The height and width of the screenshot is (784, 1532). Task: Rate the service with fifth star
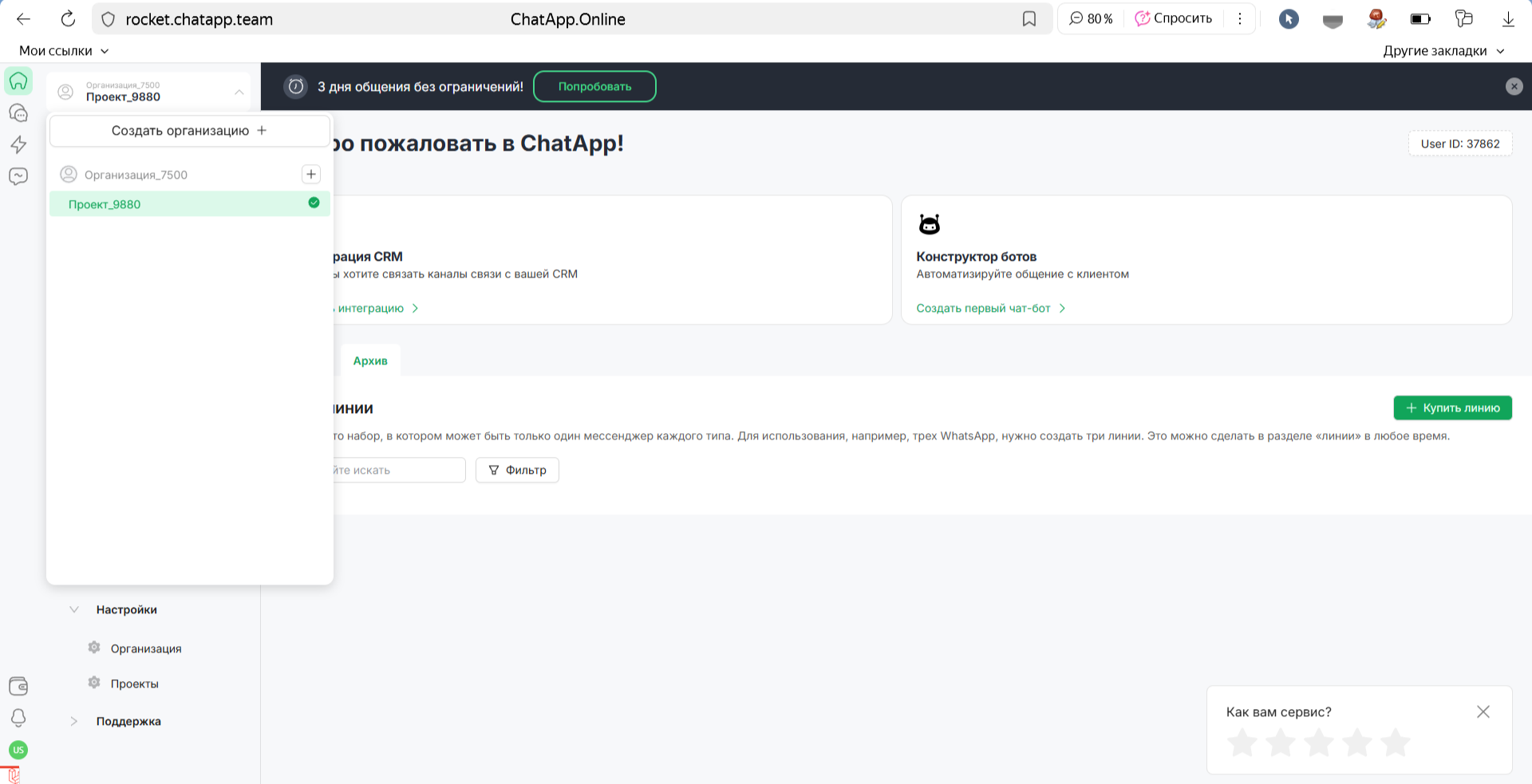point(1395,743)
